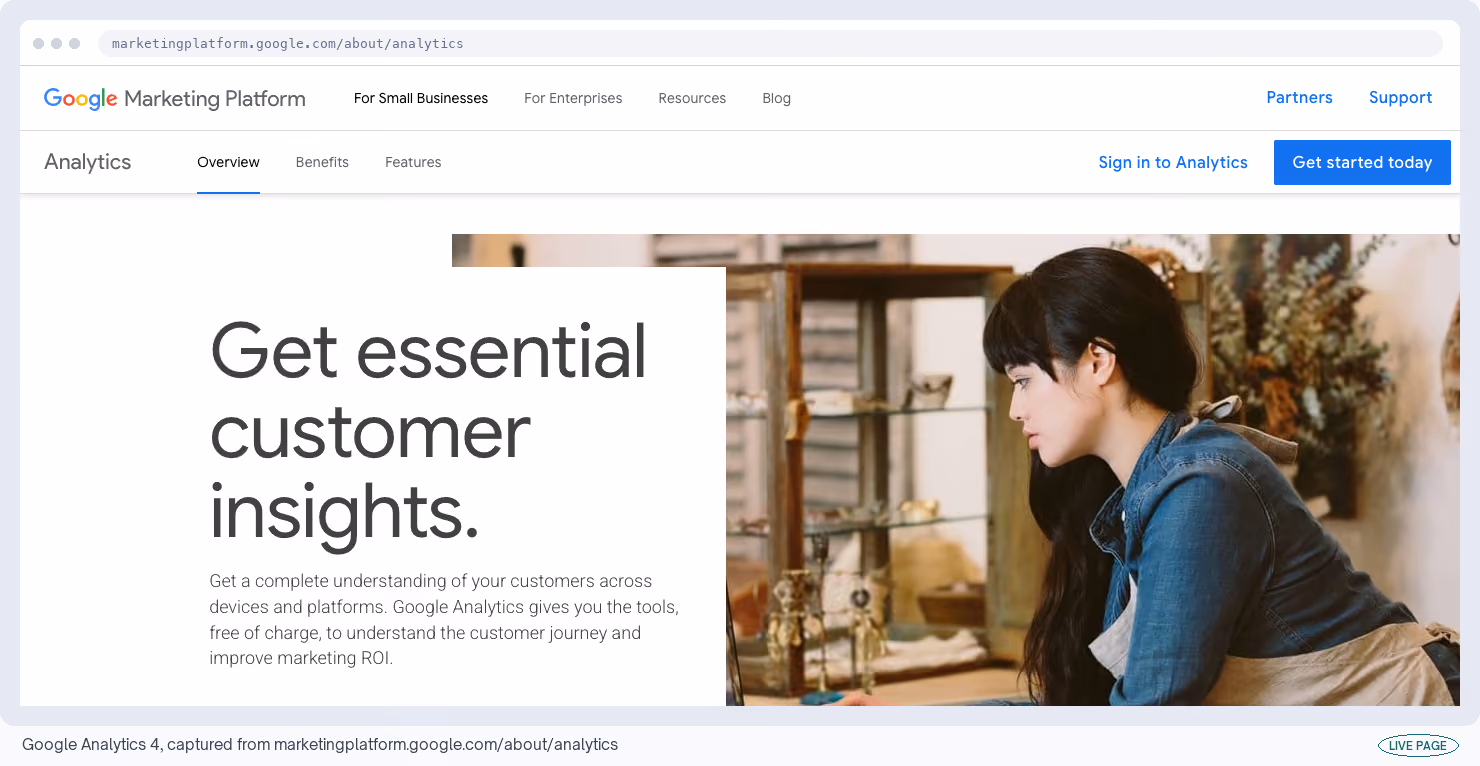Switch to the Features tab
Viewport: 1480px width, 766px height.
[x=413, y=162]
